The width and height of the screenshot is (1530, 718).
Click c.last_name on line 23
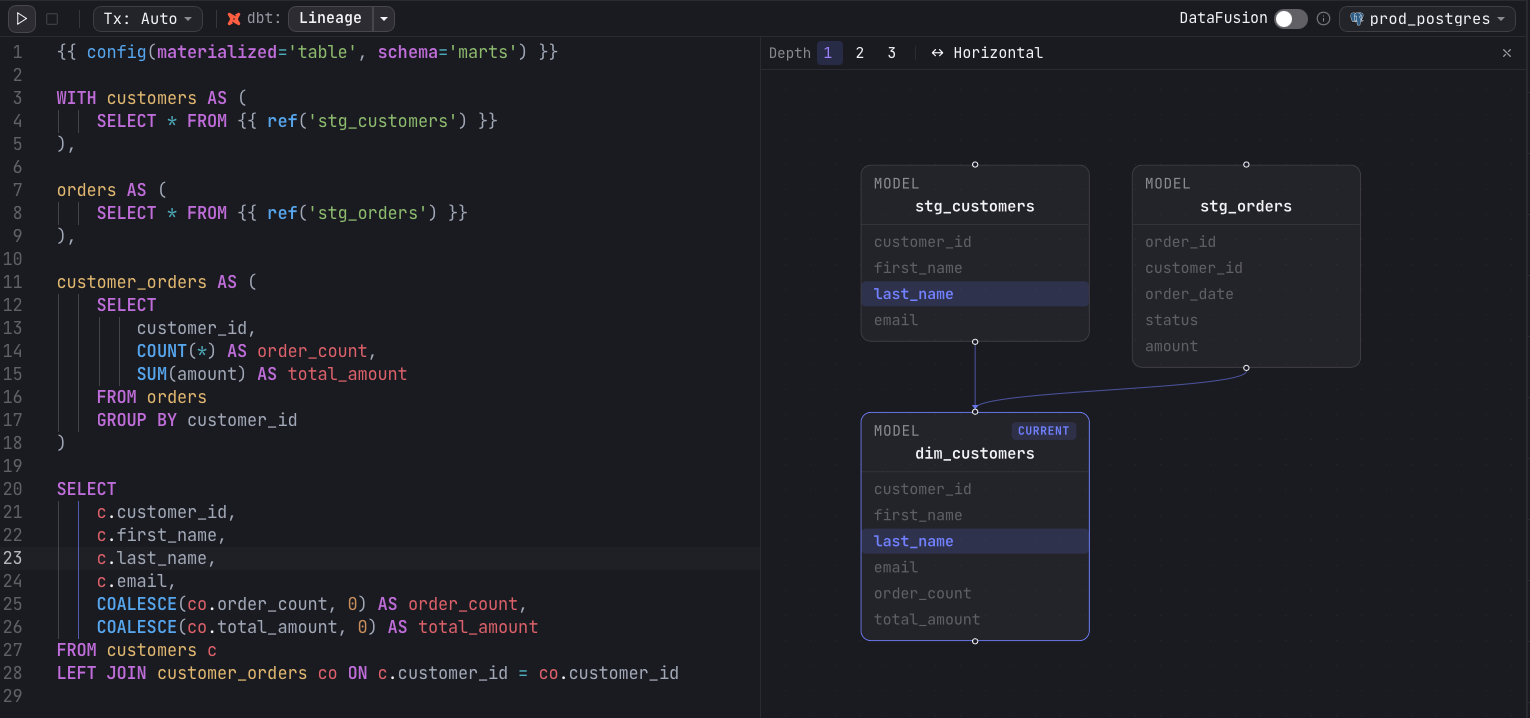(x=156, y=558)
